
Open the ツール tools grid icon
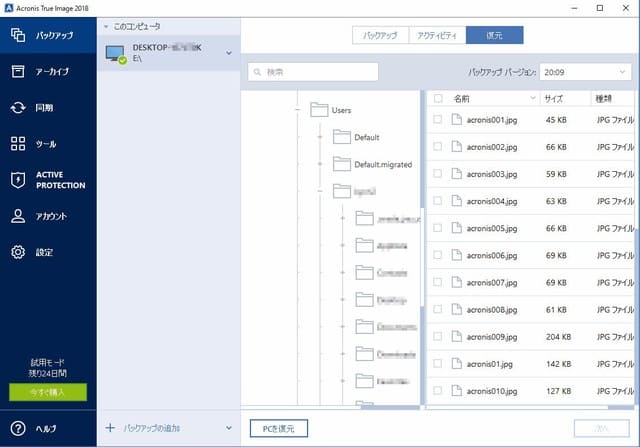point(17,144)
